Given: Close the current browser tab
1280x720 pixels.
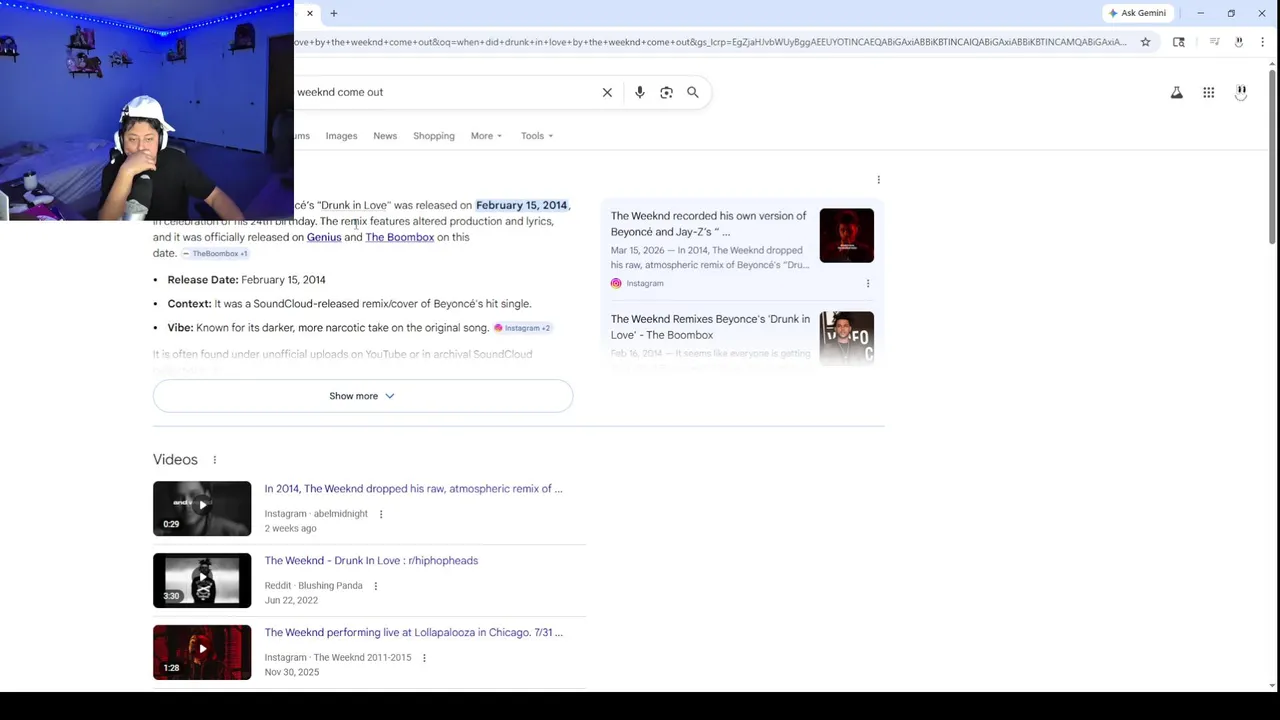Looking at the screenshot, I should [x=310, y=13].
